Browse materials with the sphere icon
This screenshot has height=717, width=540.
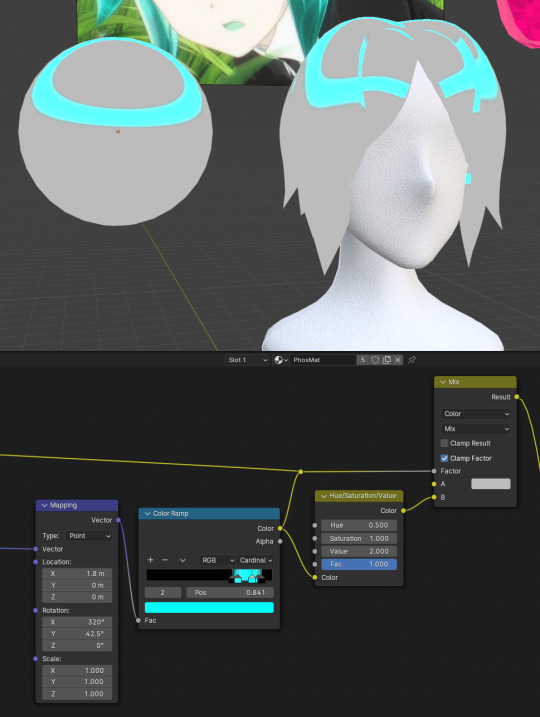[281, 360]
